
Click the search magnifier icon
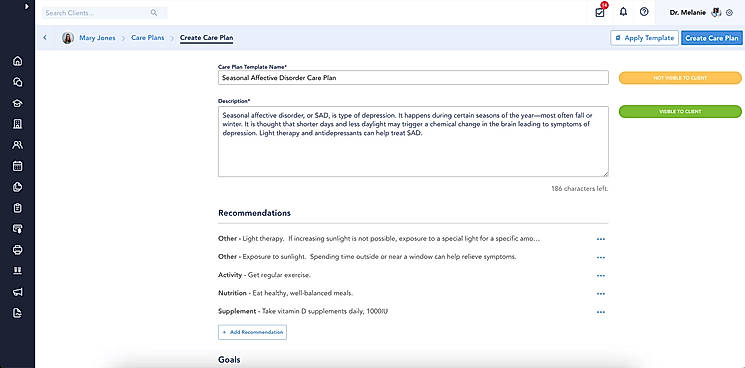point(153,13)
